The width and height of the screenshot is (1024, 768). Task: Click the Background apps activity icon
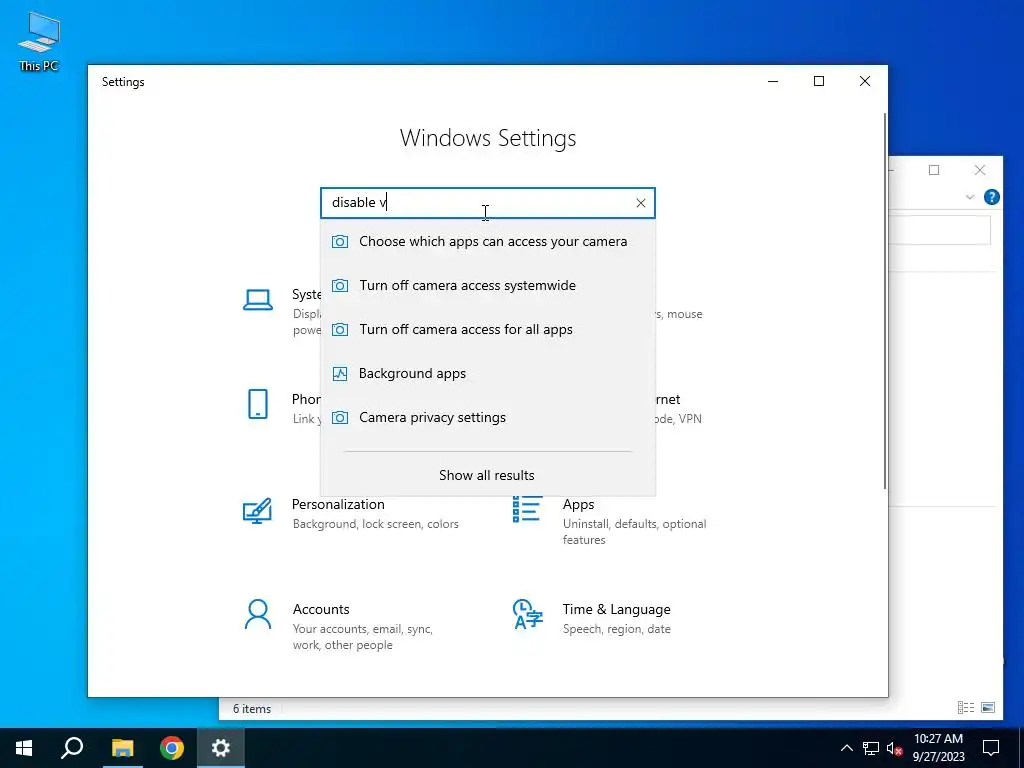point(340,374)
